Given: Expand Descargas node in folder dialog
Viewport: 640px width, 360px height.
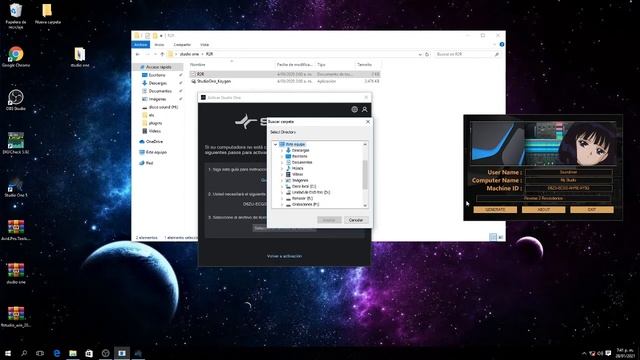Looking at the screenshot, I should tap(282, 151).
